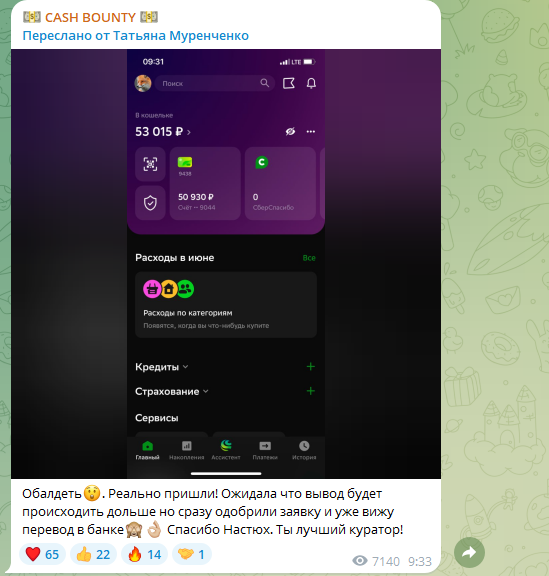The height and width of the screenshot is (576, 549).
Task: Click the forward arrow share button
Action: click(x=469, y=552)
